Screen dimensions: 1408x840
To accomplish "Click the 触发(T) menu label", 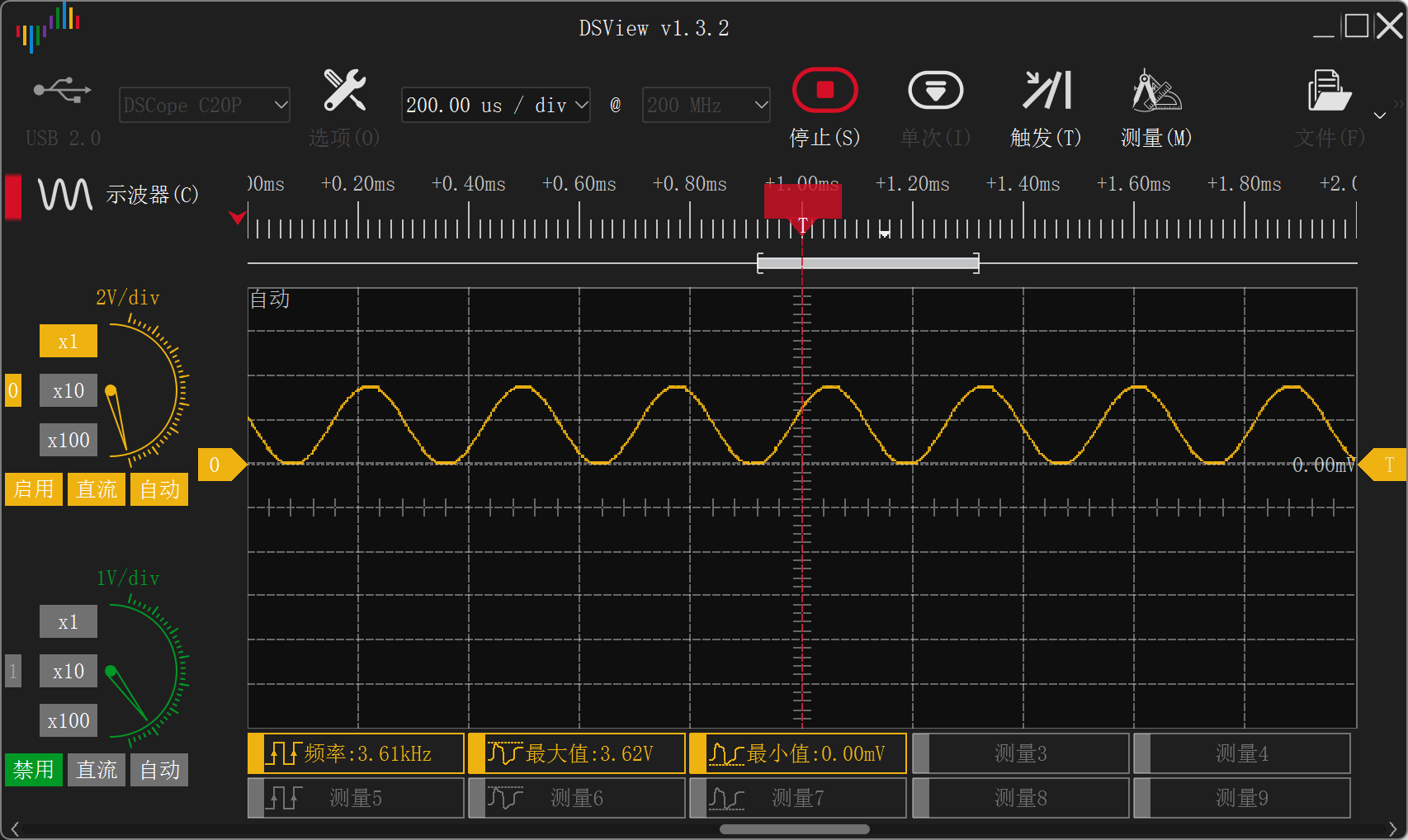I will pyautogui.click(x=1046, y=138).
